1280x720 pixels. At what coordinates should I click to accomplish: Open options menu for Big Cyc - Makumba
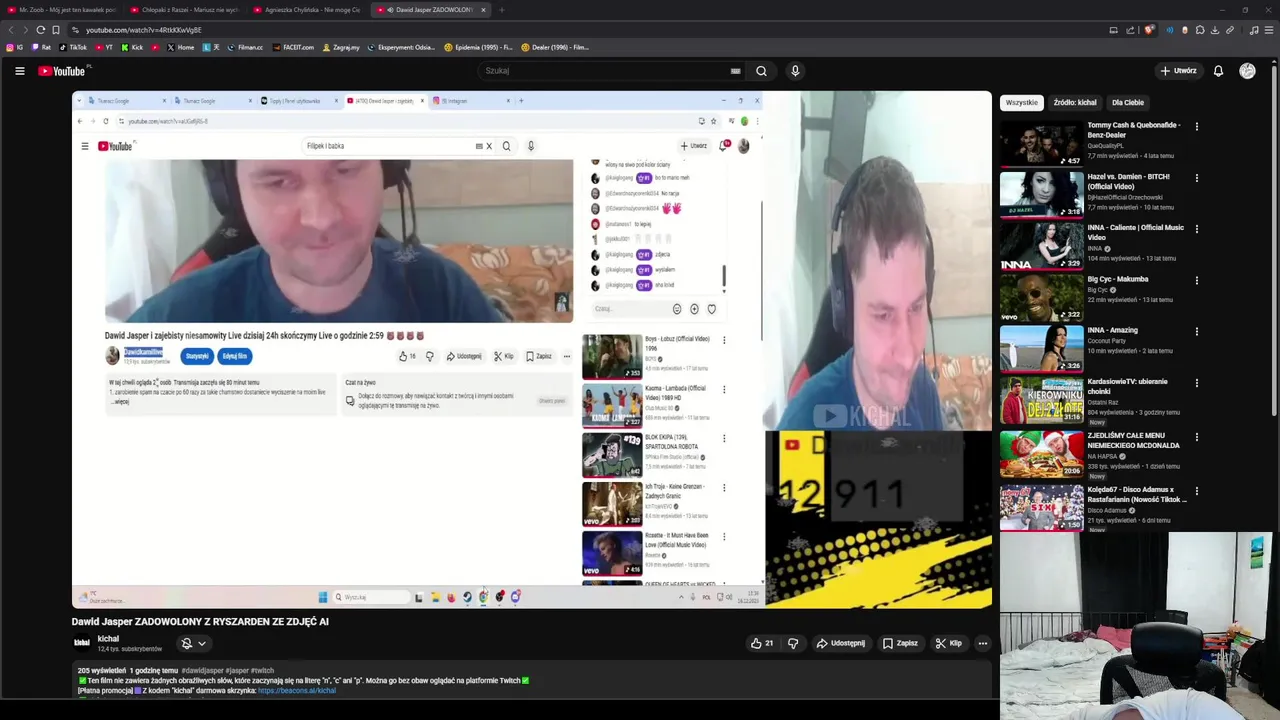1196,281
